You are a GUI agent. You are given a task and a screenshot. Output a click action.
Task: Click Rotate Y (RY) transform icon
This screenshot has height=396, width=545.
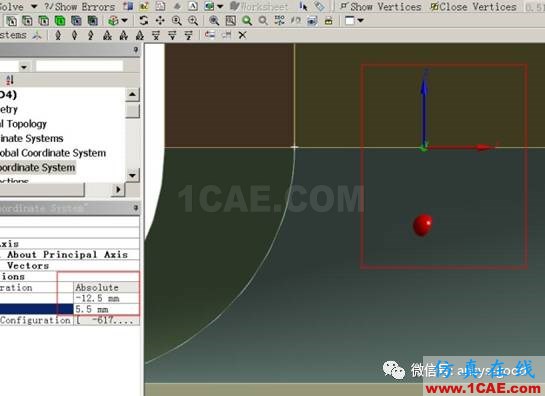pyautogui.click(x=123, y=35)
